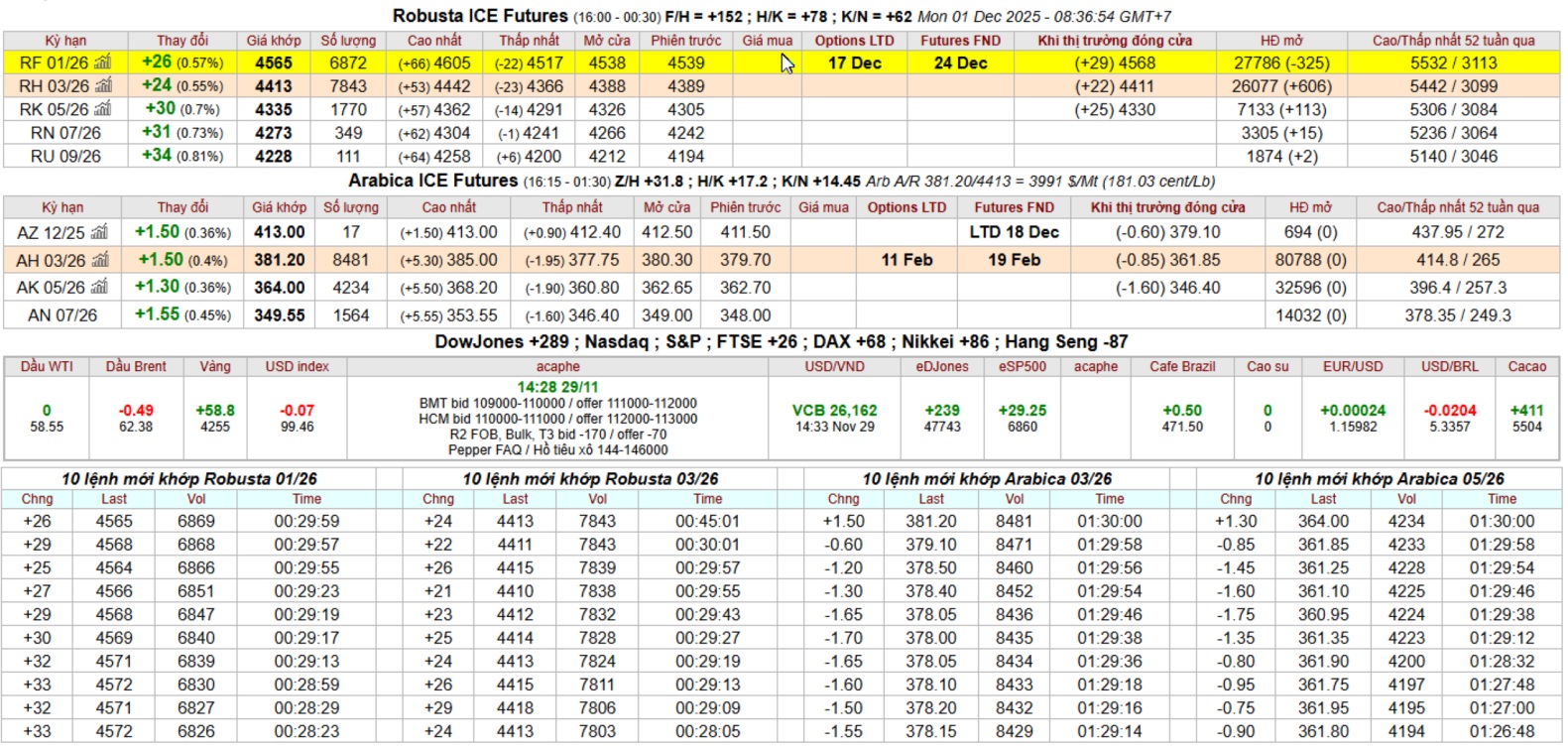Select the Vàng price header
1568x748 pixels.
coord(215,366)
